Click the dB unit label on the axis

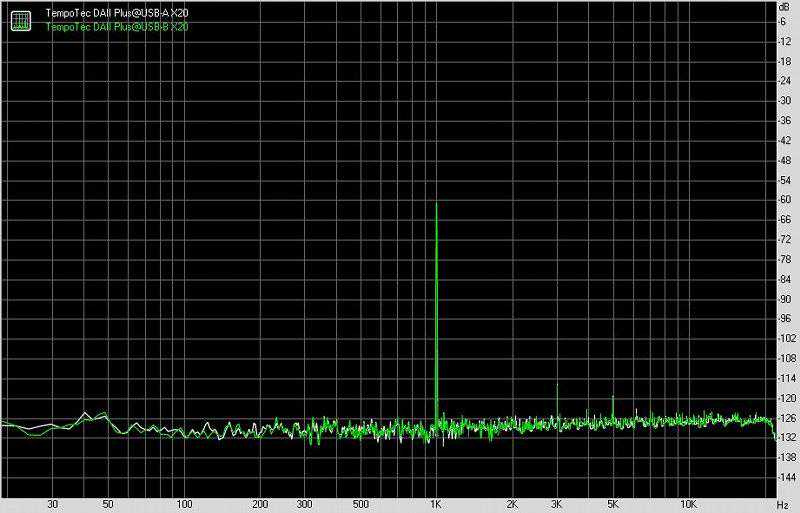click(783, 7)
